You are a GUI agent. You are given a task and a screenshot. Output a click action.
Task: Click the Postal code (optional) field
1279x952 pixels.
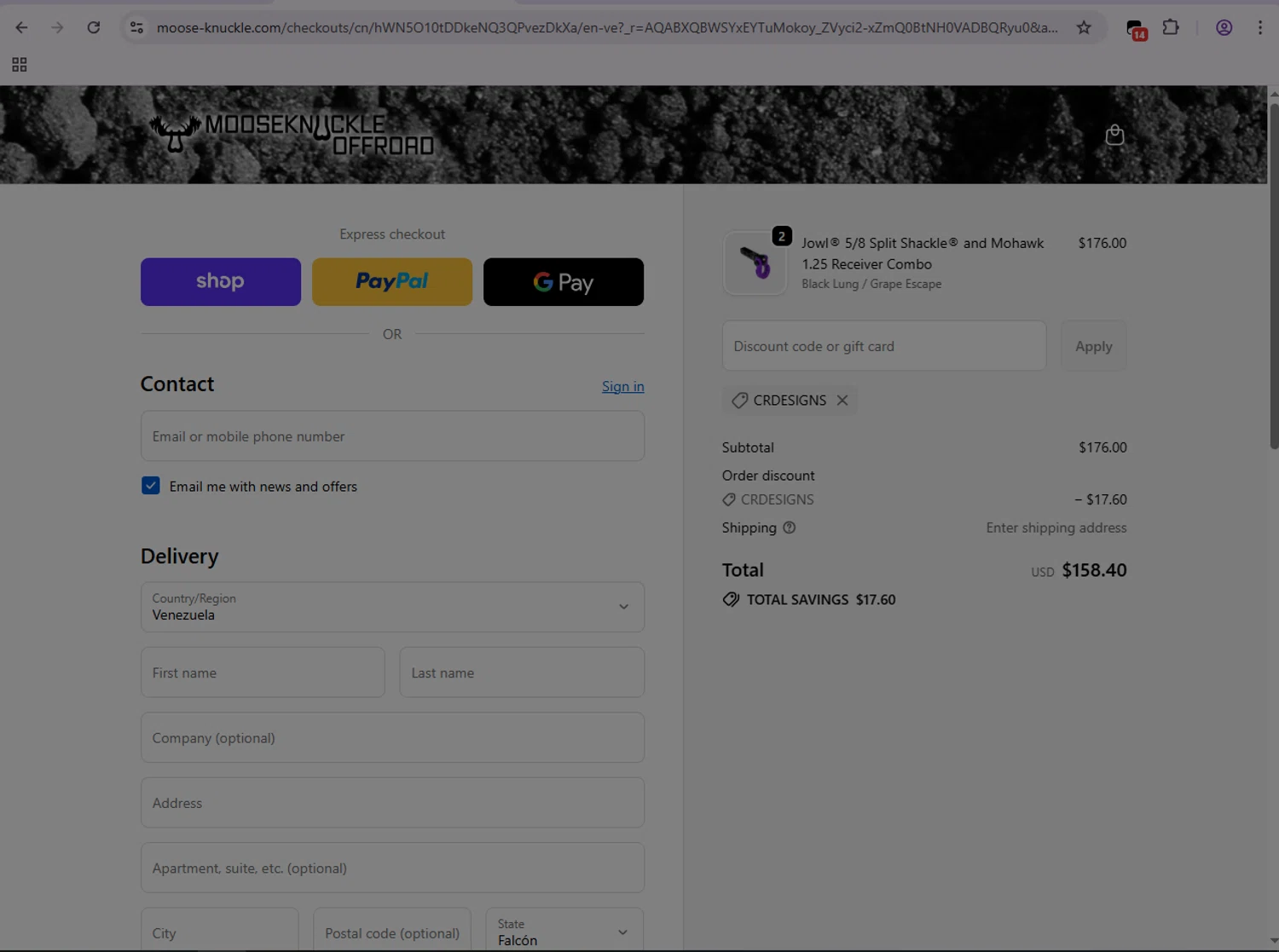pos(392,932)
